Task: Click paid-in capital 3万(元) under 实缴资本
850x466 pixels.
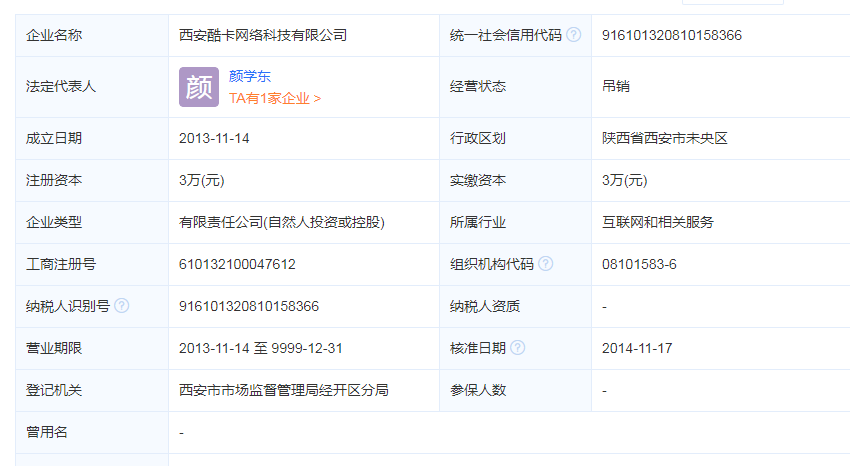Action: click(624, 180)
